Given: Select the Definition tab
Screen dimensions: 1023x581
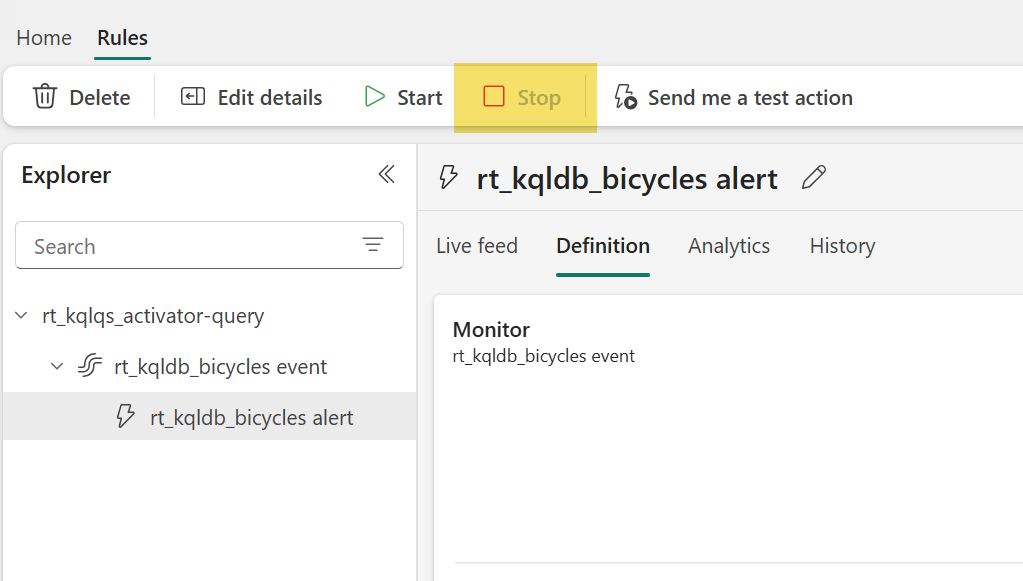Looking at the screenshot, I should coord(603,246).
